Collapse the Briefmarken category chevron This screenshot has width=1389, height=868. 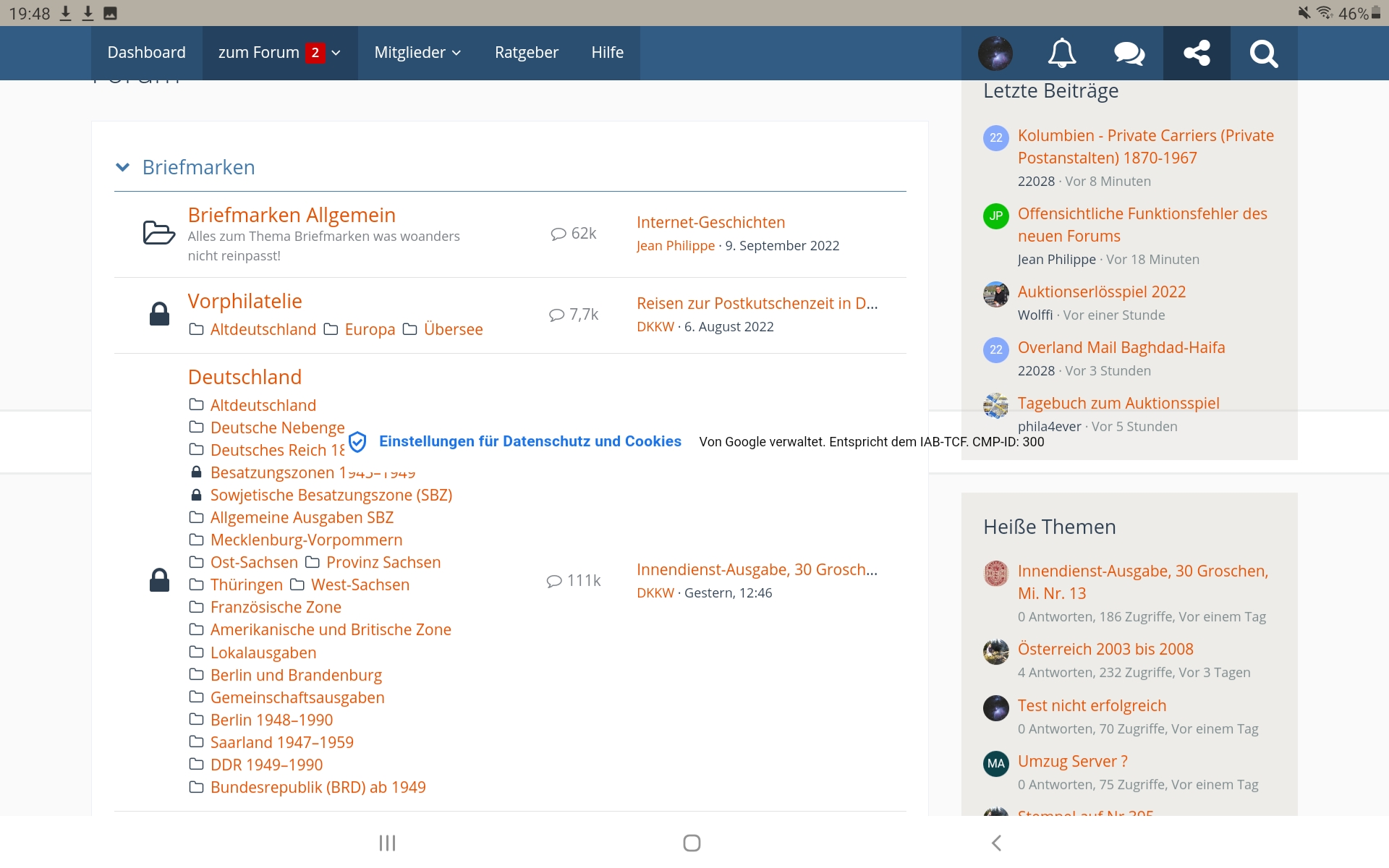point(123,167)
